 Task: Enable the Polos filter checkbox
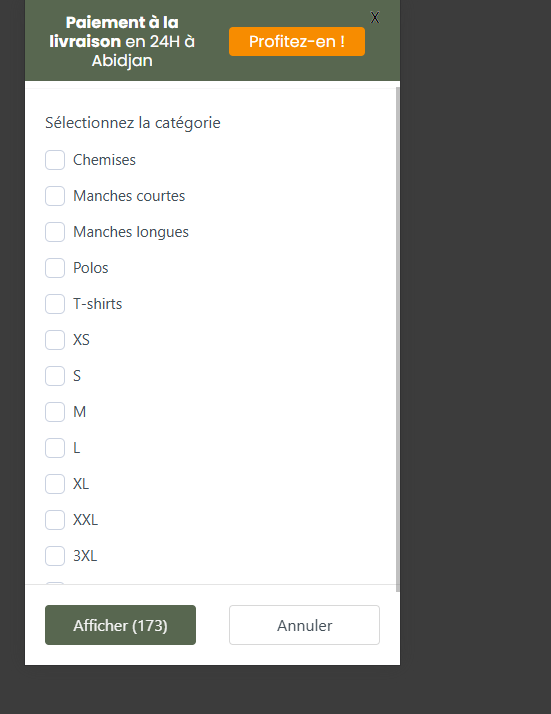[55, 268]
